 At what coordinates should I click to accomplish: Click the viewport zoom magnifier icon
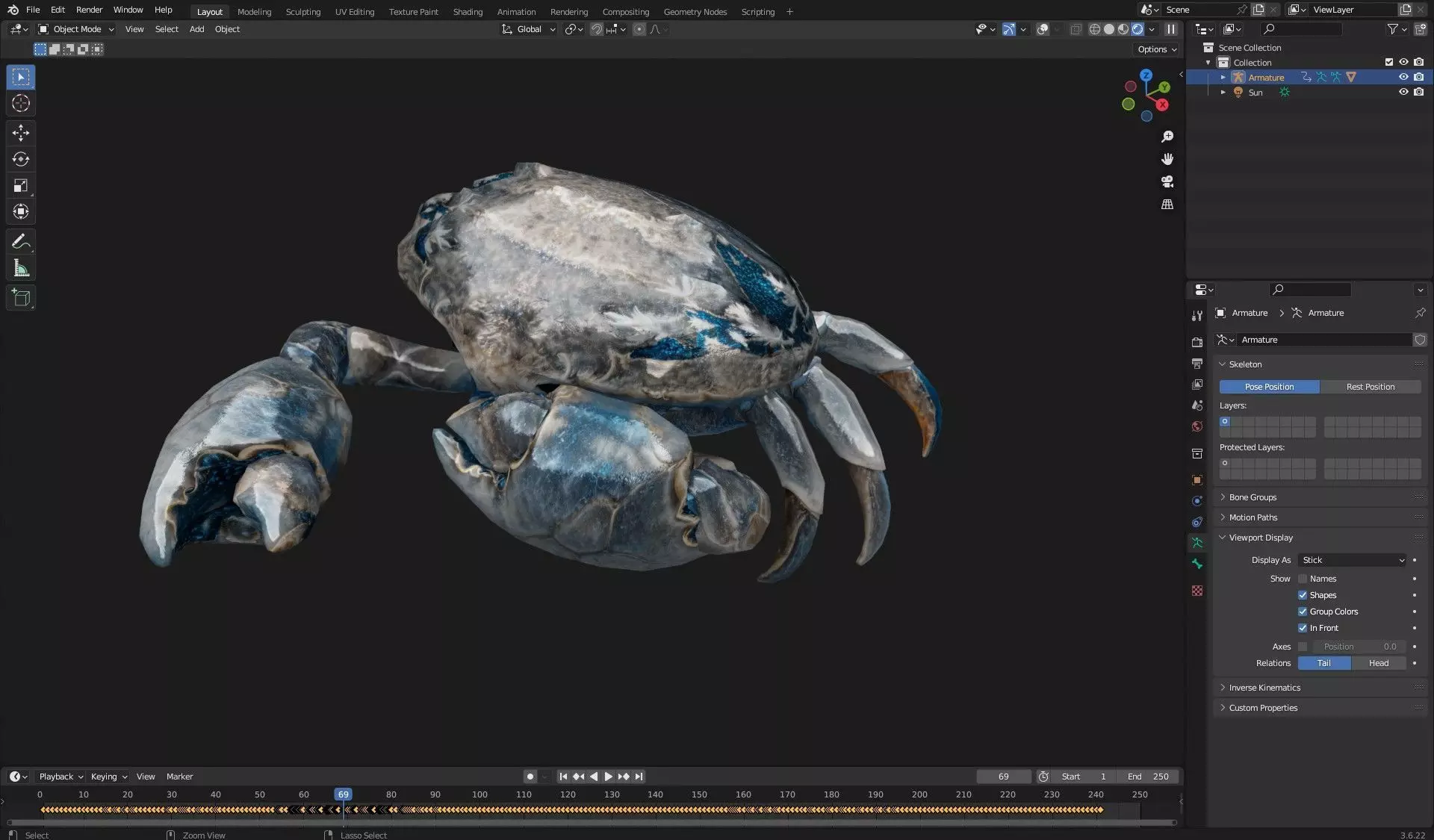pyautogui.click(x=1167, y=137)
